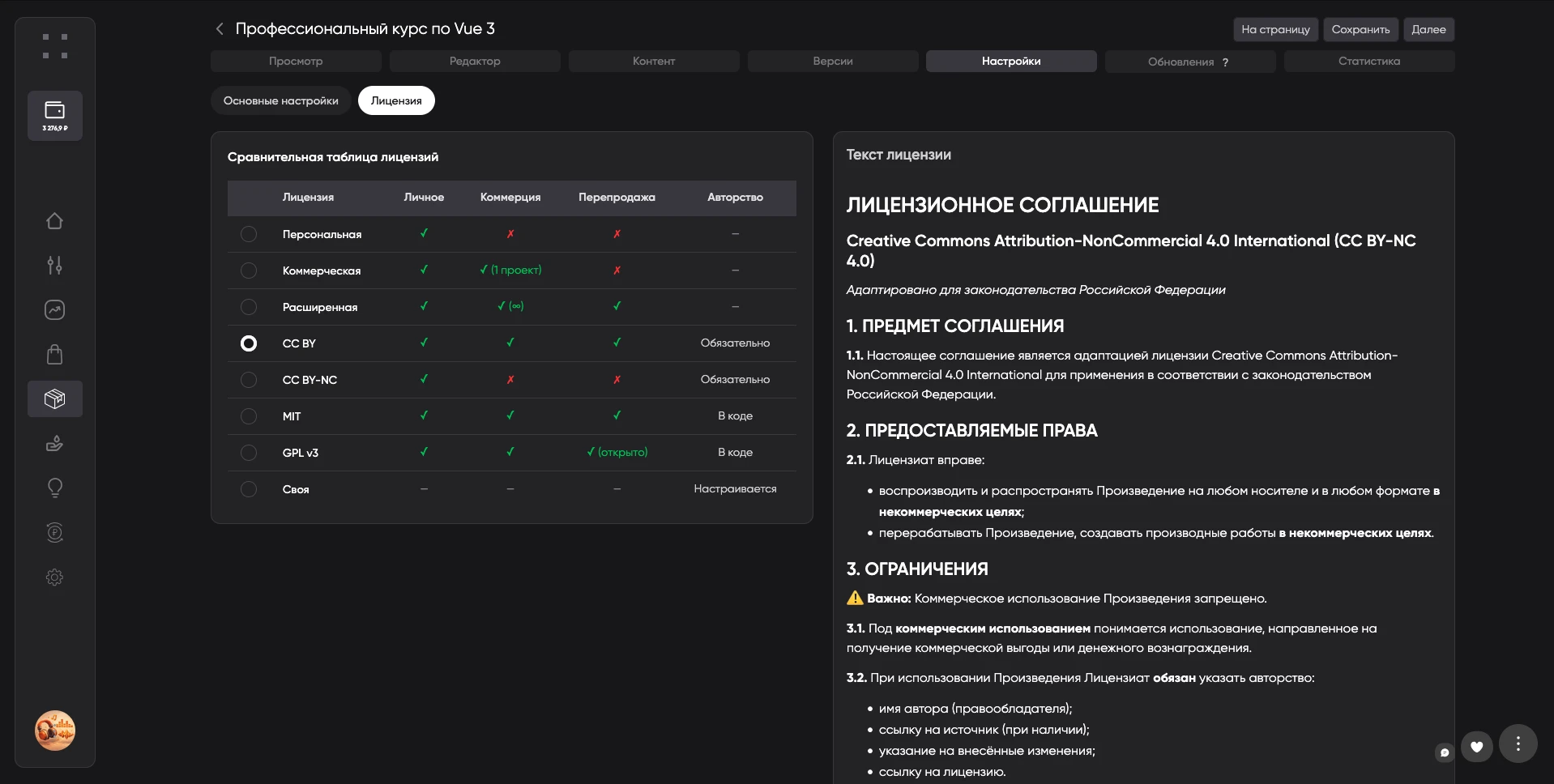Select the Персональная license radio button
This screenshot has width=1554, height=784.
(249, 234)
